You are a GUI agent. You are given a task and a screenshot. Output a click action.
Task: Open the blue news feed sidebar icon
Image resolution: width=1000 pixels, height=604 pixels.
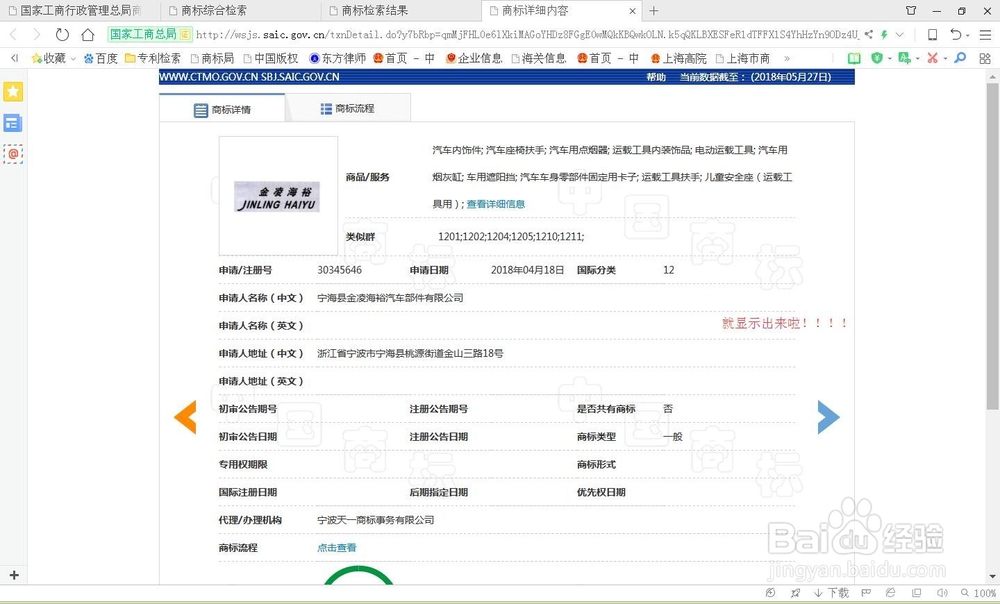[x=13, y=122]
